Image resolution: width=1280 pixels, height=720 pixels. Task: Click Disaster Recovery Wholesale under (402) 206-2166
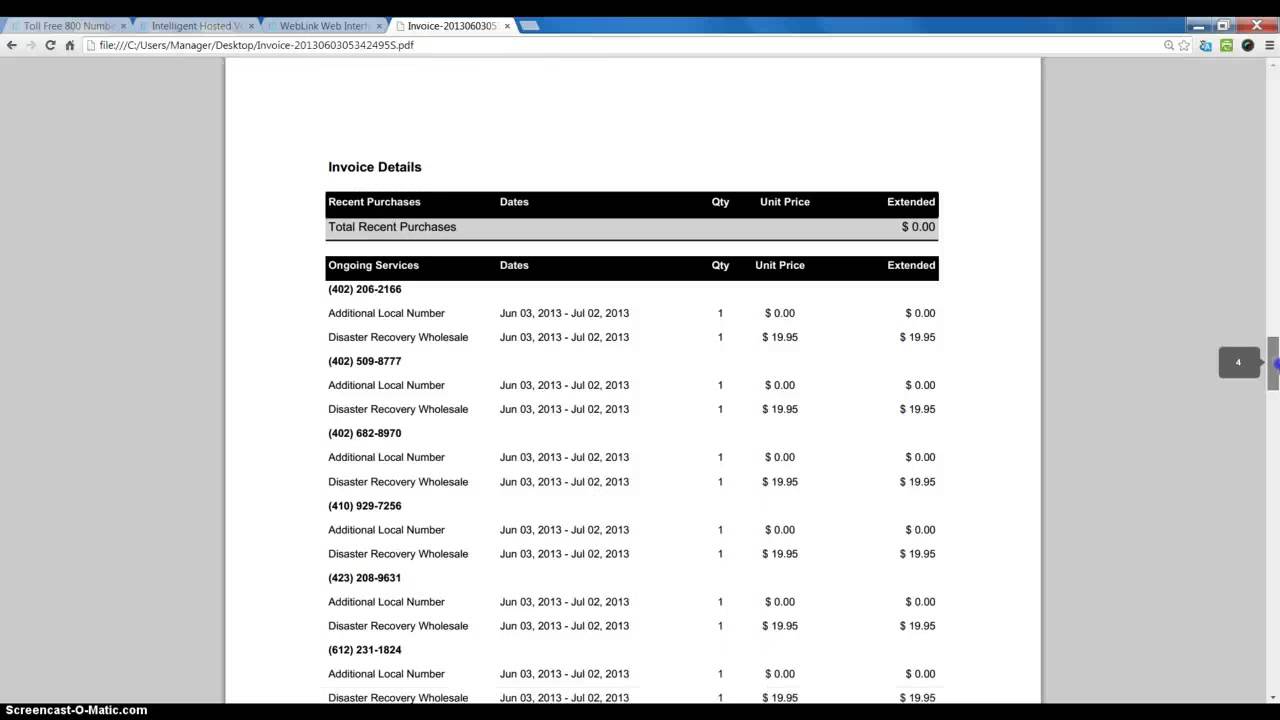pos(398,337)
